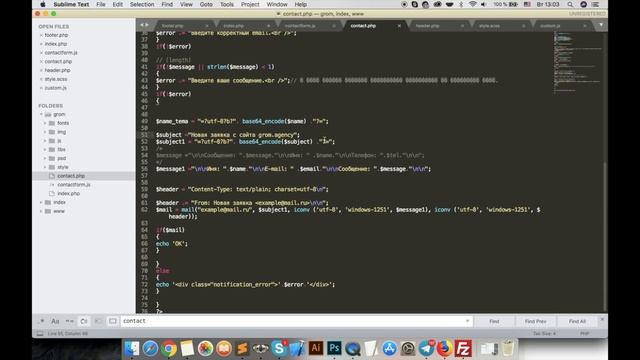This screenshot has width=640, height=360.
Task: Select index.php in the grom folder tree
Action: point(69,193)
